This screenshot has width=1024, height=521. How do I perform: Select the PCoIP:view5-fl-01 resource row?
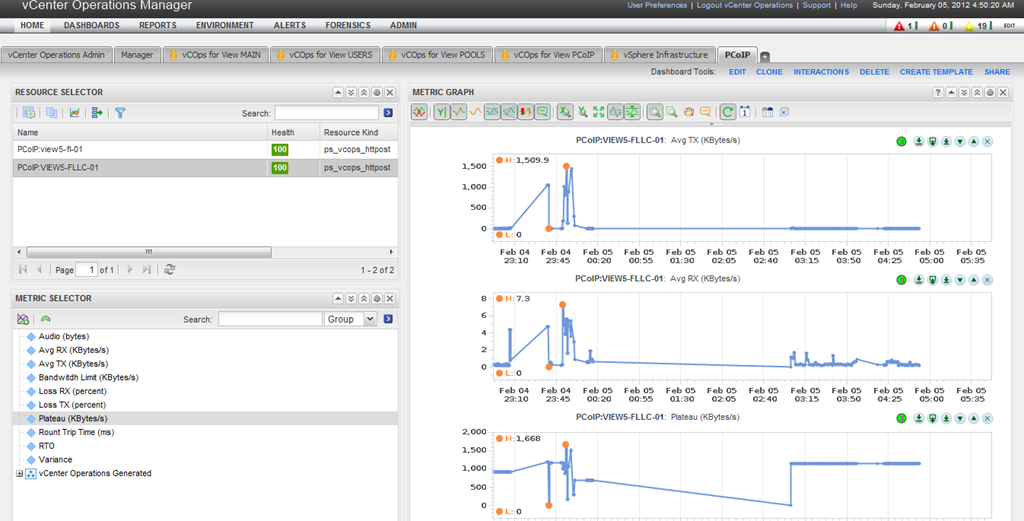(204, 150)
